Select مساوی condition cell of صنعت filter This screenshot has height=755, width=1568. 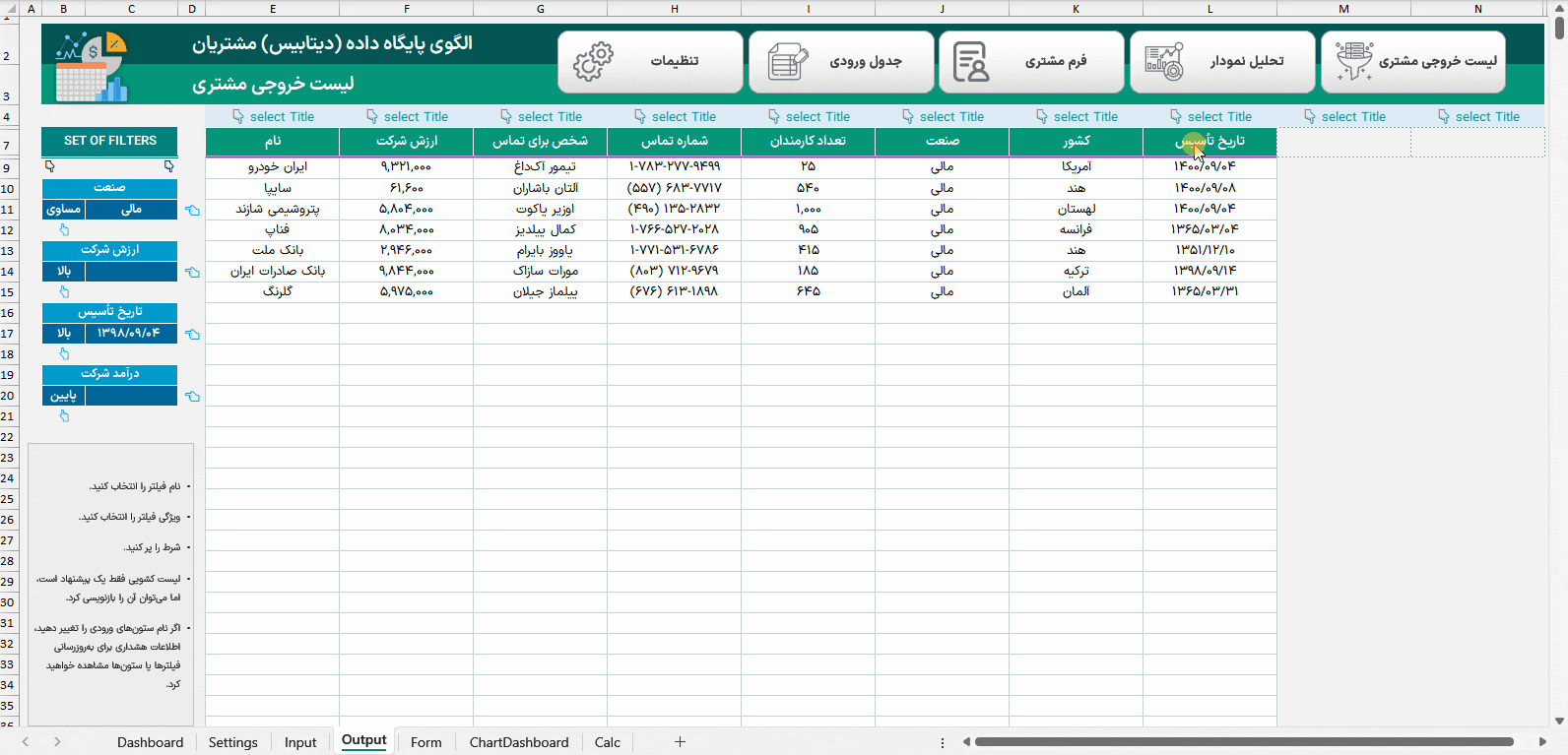pyautogui.click(x=64, y=210)
